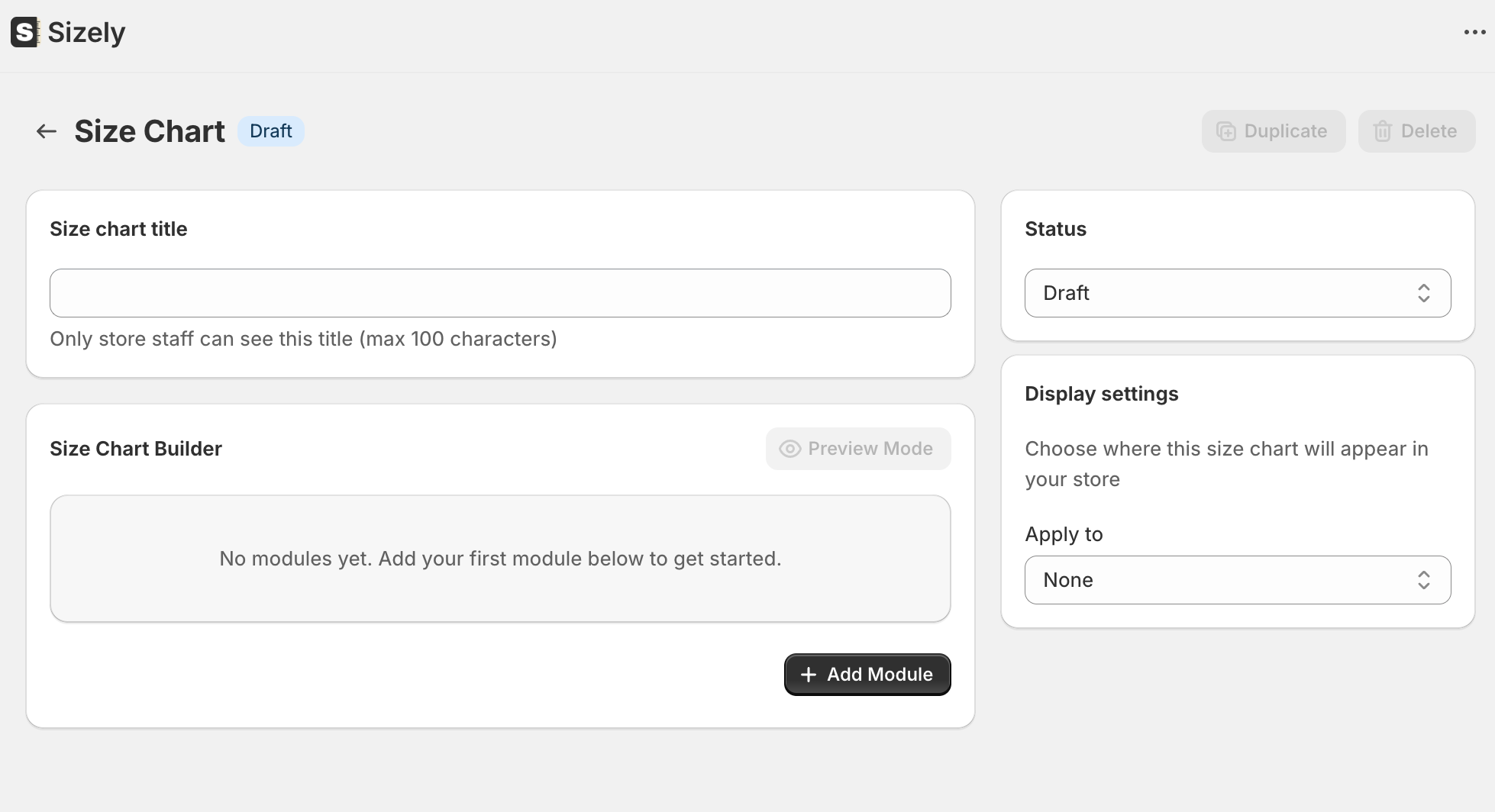Click the empty "No modules yet" area
The image size is (1495, 812).
(x=500, y=559)
